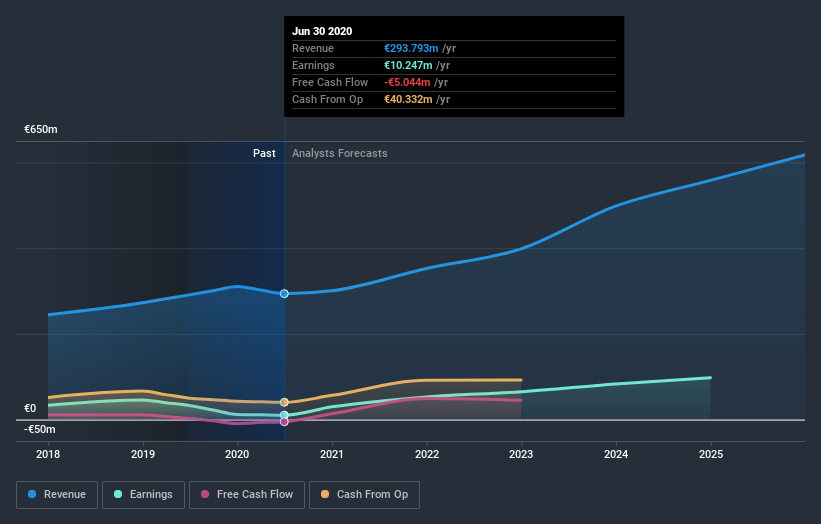Click the Revenue row label in tooltip
The width and height of the screenshot is (821, 524).
[x=313, y=48]
